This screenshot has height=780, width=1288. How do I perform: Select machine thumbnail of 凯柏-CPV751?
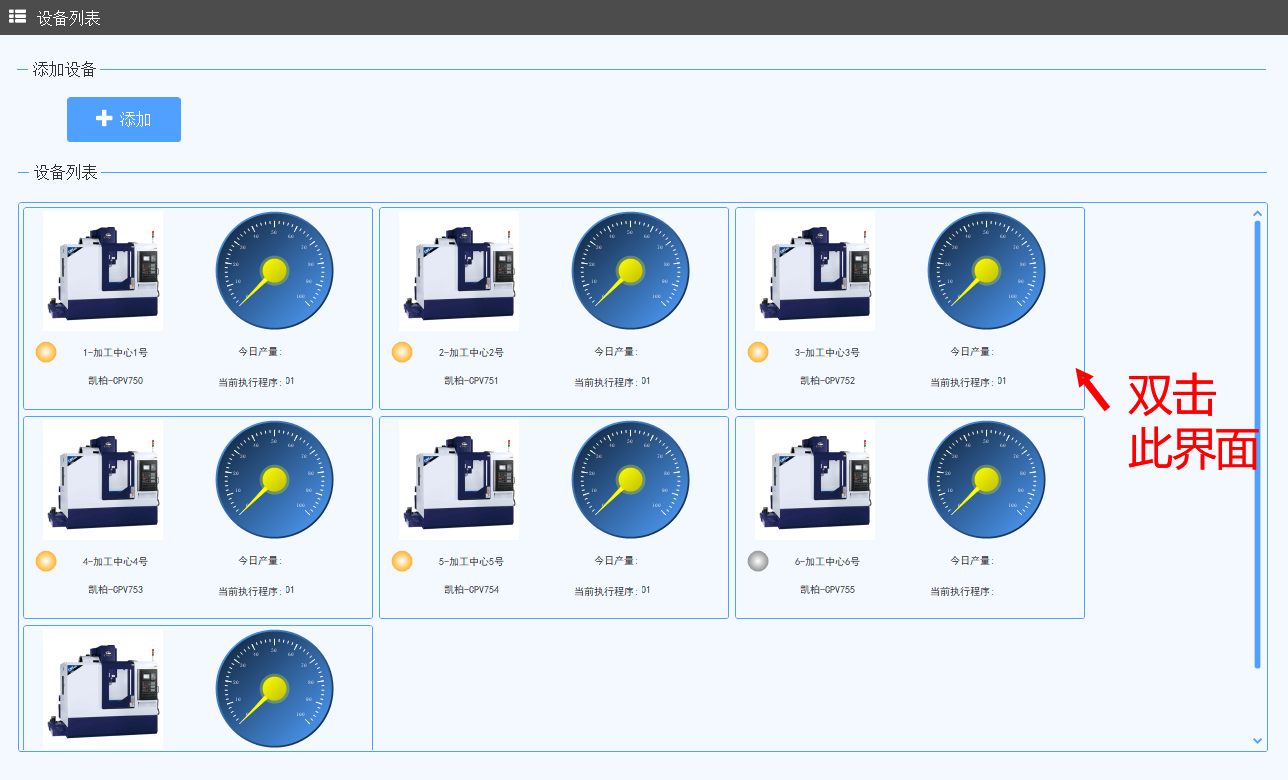pyautogui.click(x=459, y=271)
